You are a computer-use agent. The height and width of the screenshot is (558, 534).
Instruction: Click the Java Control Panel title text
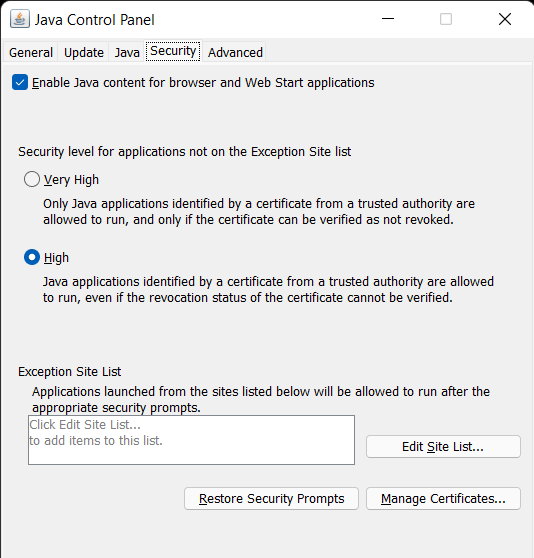(94, 20)
